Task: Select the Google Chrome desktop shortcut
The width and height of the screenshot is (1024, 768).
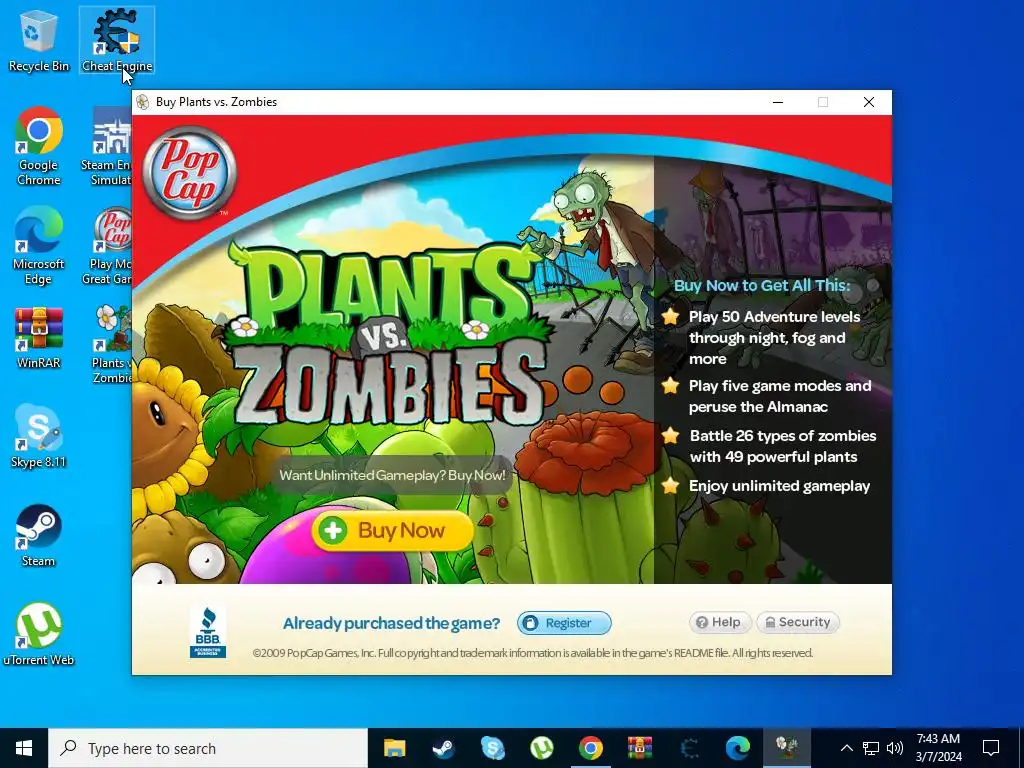Action: click(39, 146)
